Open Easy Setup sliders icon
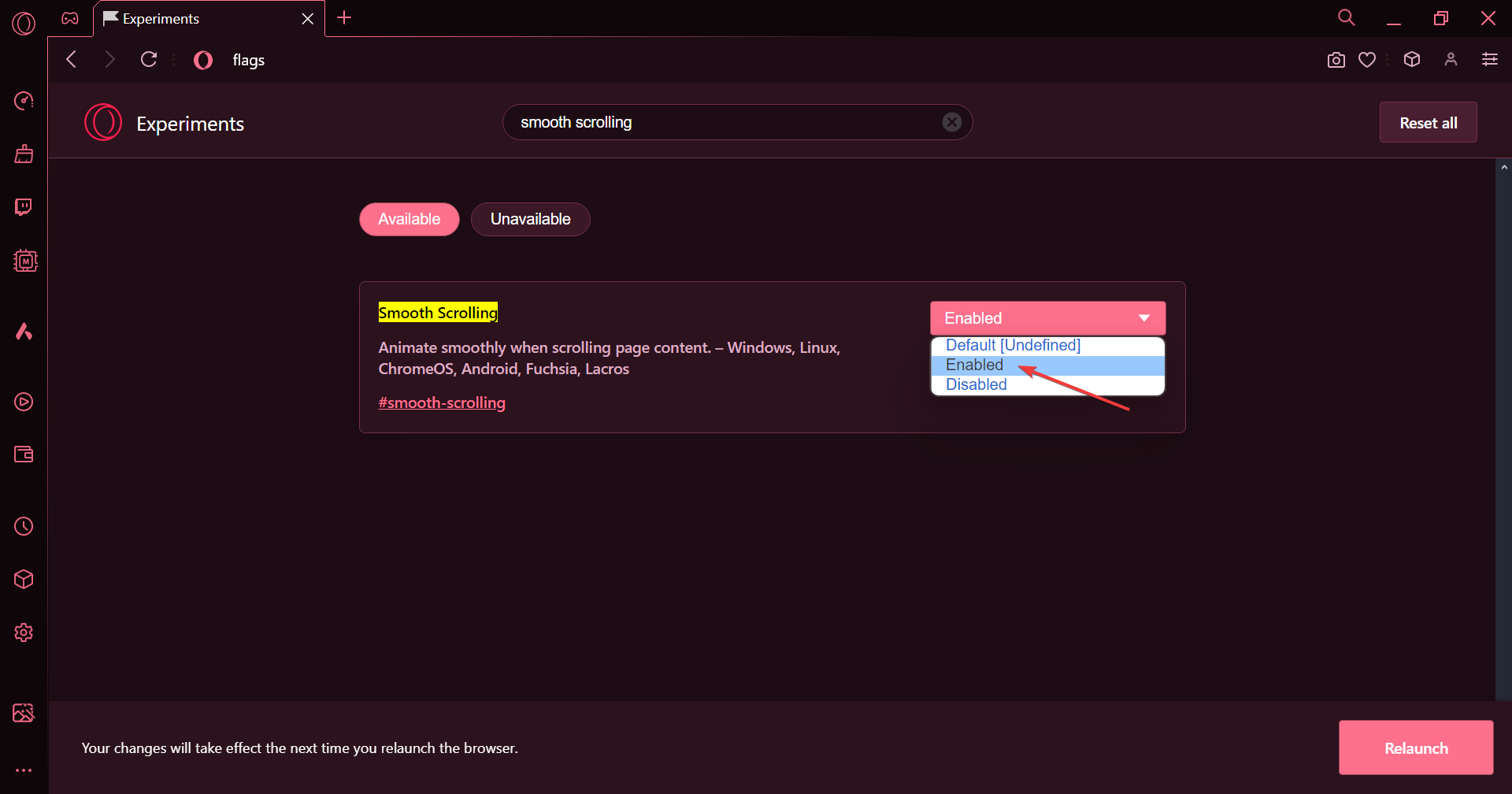 1490,59
